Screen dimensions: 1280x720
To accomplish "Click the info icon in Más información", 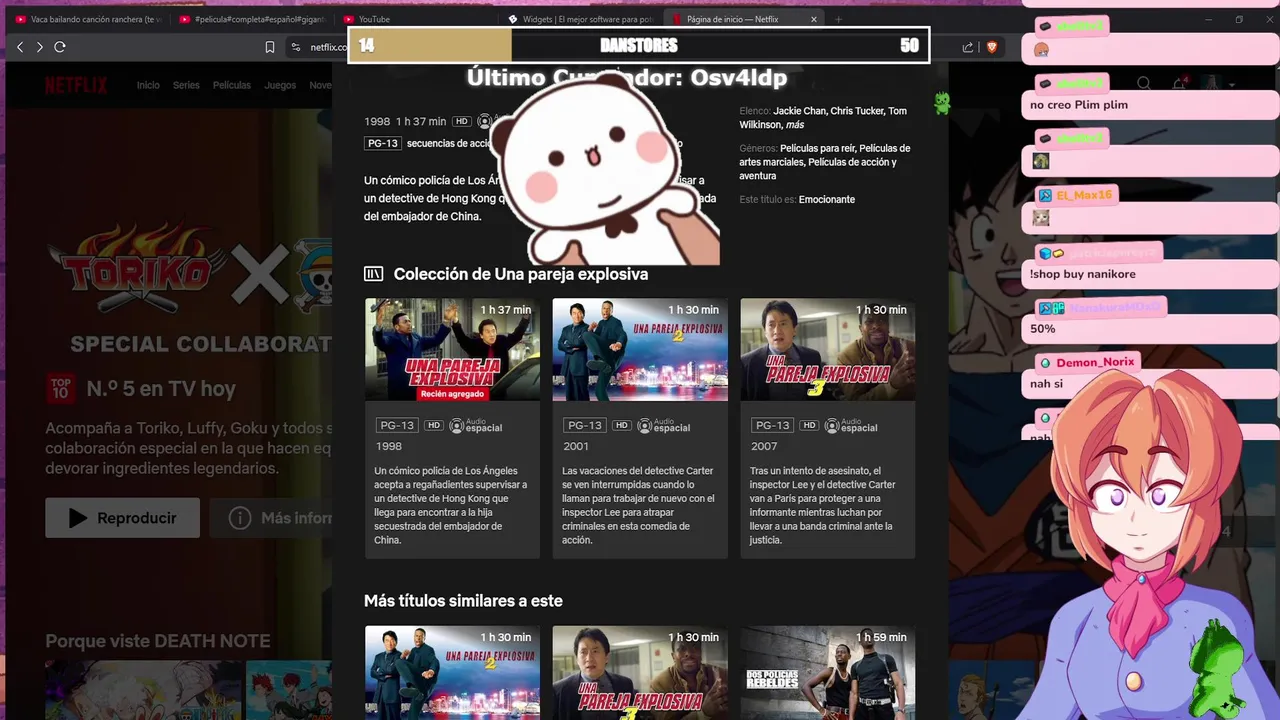I will (x=240, y=518).
